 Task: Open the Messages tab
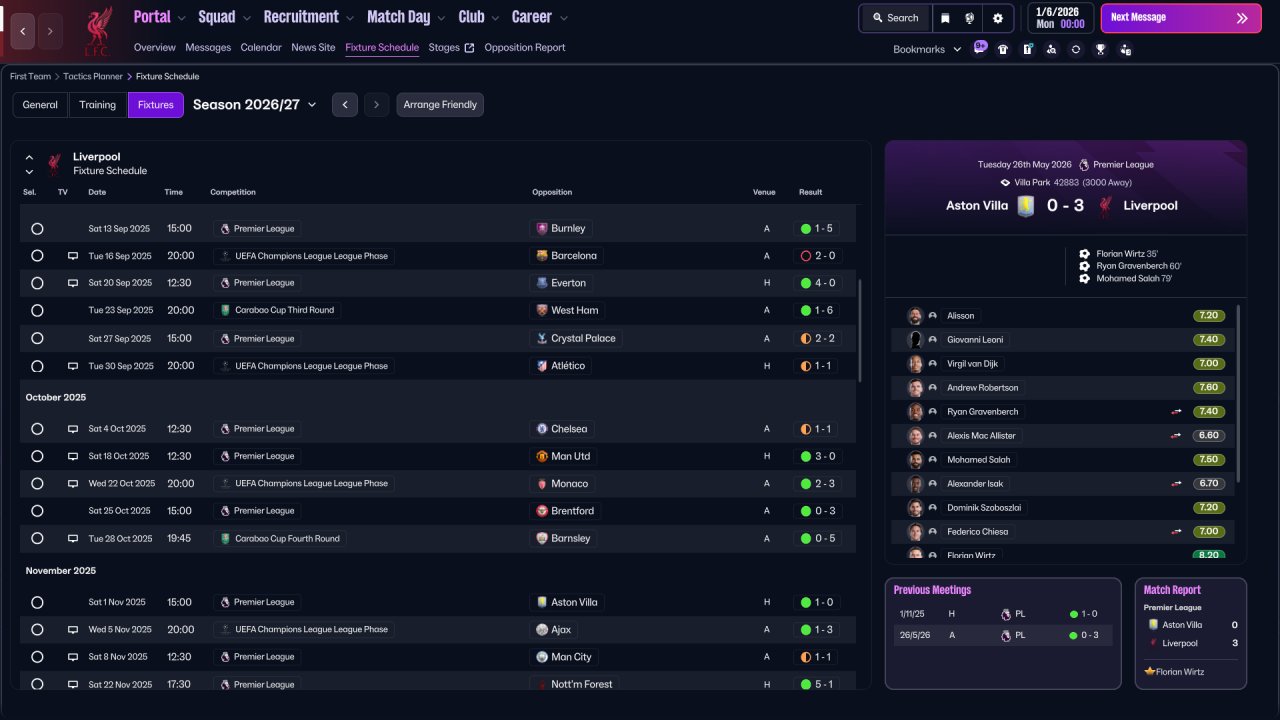pos(208,48)
